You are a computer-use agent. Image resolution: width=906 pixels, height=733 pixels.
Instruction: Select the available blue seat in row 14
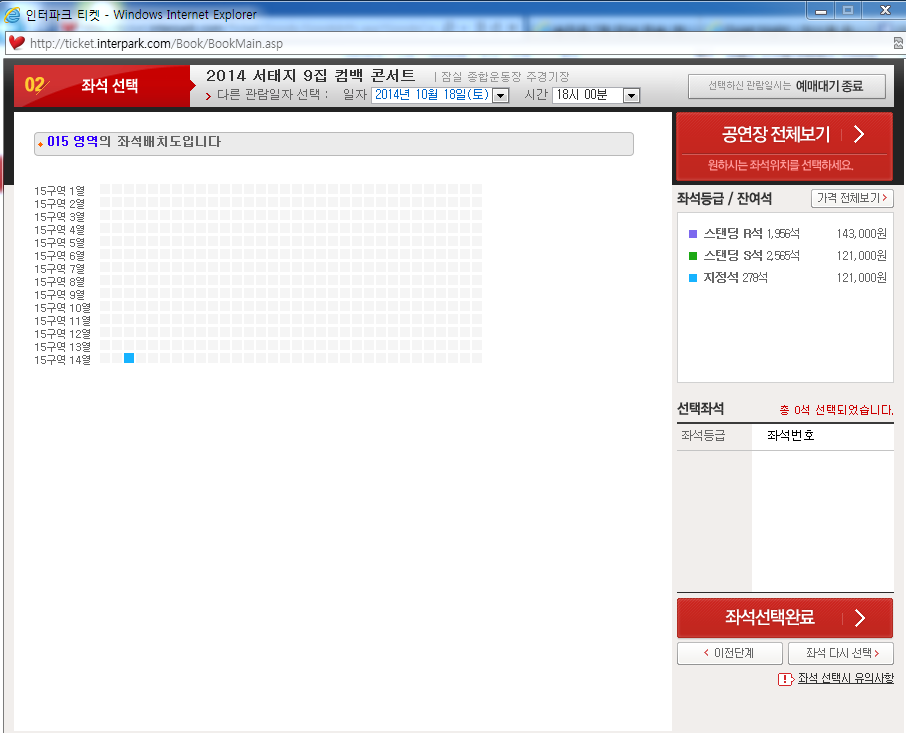click(x=129, y=358)
